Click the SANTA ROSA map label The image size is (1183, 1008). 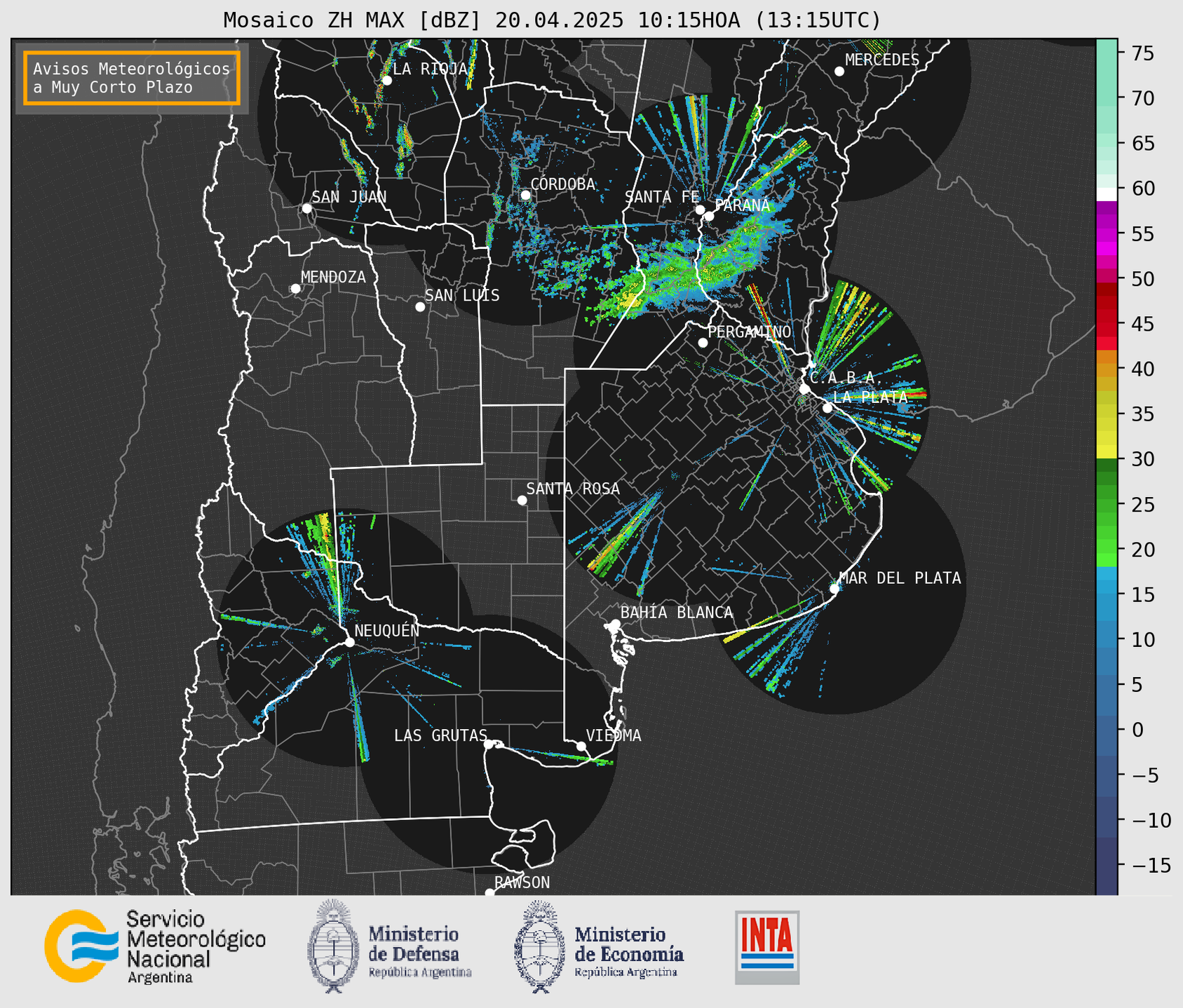pos(573,489)
